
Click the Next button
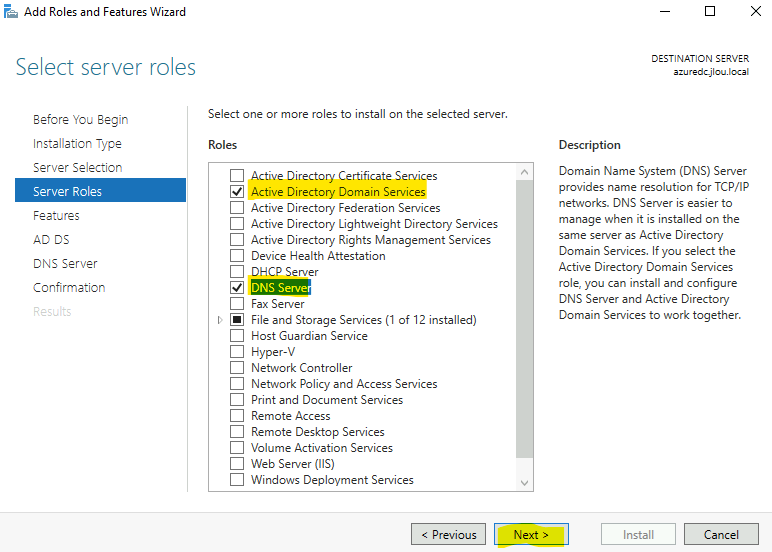[531, 534]
